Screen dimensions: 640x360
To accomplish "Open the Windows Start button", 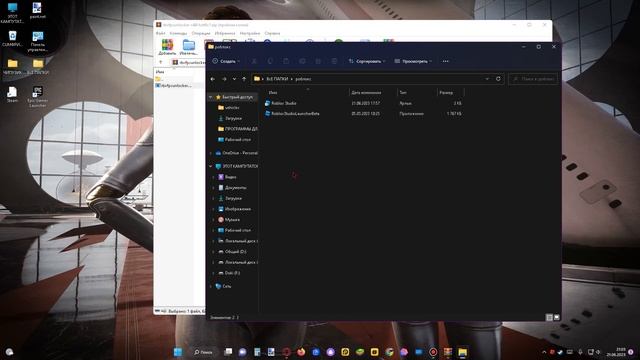I will [x=178, y=352].
